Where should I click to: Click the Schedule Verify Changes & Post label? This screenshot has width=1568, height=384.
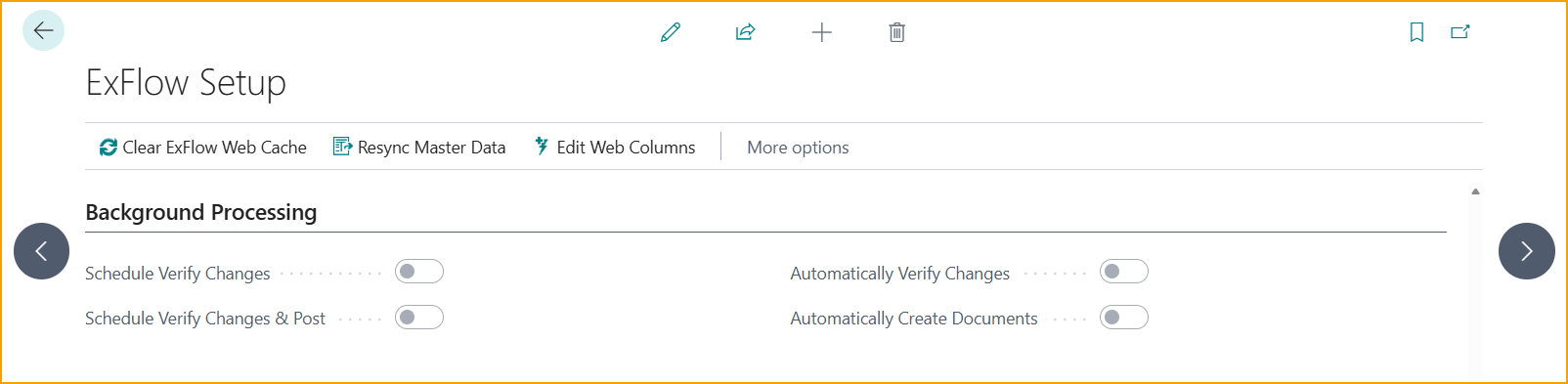[x=205, y=319]
